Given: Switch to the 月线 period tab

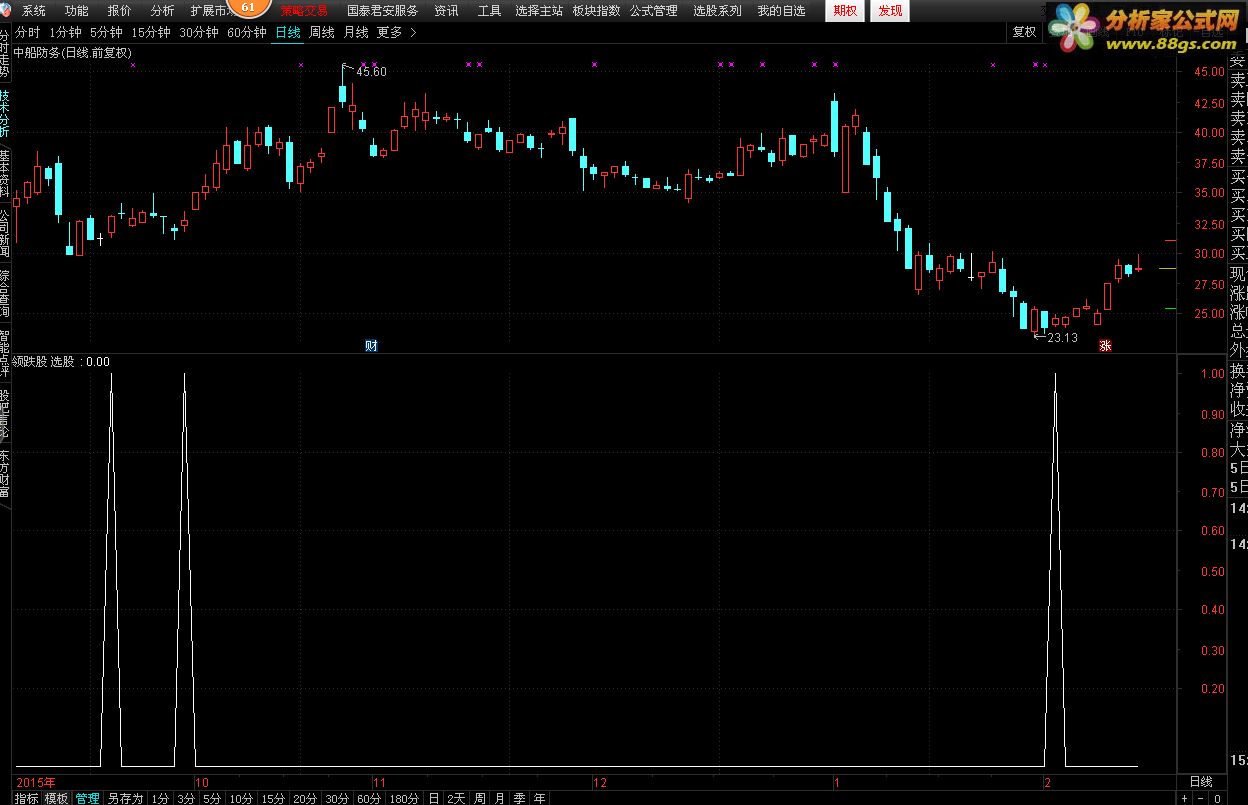Looking at the screenshot, I should click(356, 32).
